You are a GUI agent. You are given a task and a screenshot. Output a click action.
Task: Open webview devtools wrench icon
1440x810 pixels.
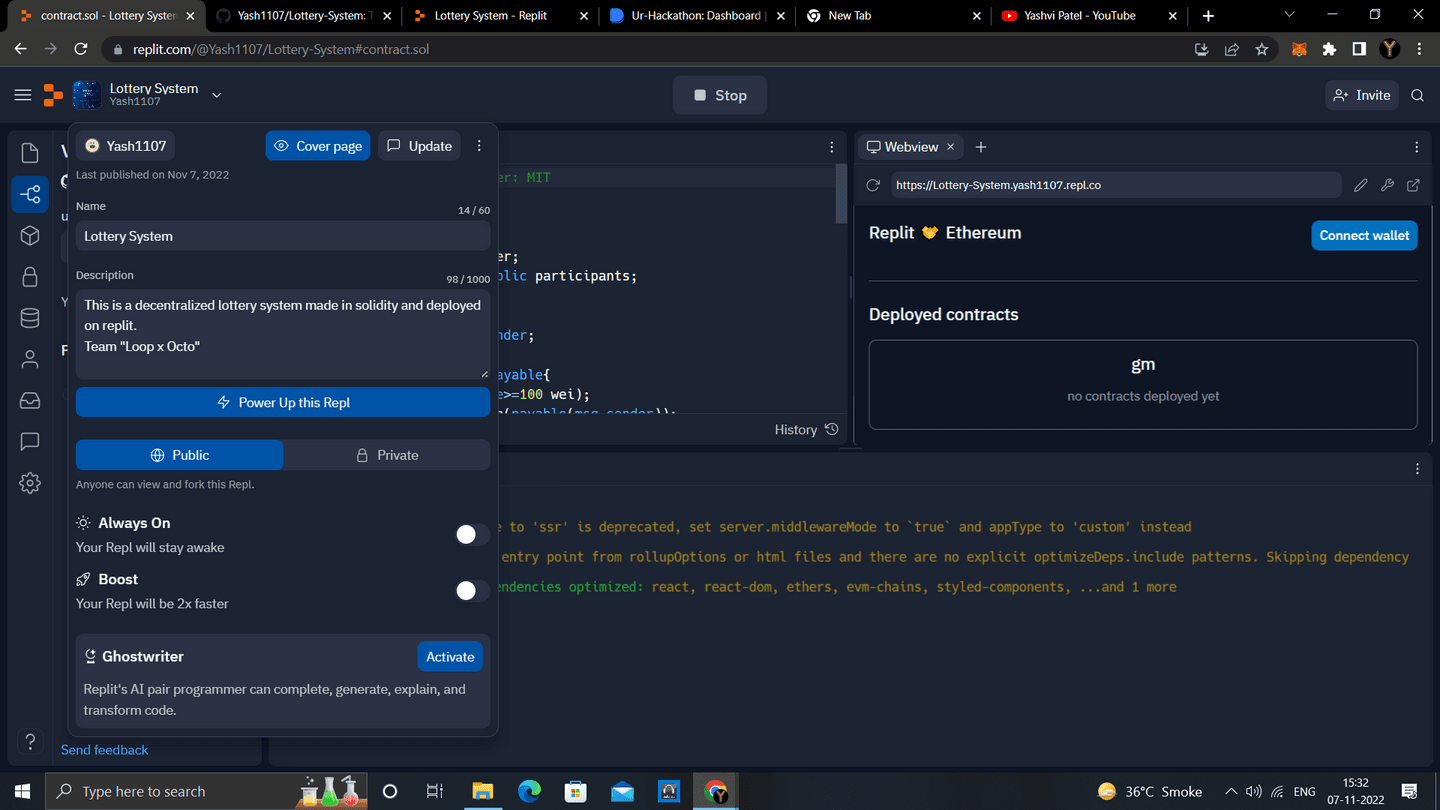tap(1387, 185)
